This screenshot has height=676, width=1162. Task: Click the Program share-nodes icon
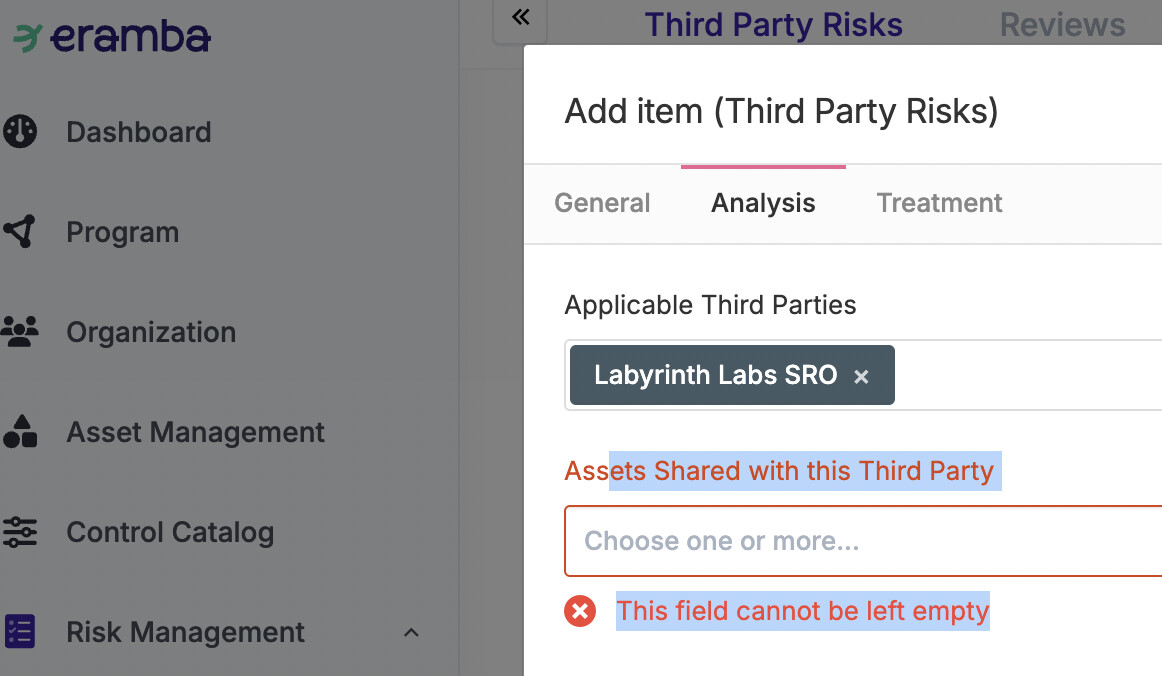coord(20,232)
